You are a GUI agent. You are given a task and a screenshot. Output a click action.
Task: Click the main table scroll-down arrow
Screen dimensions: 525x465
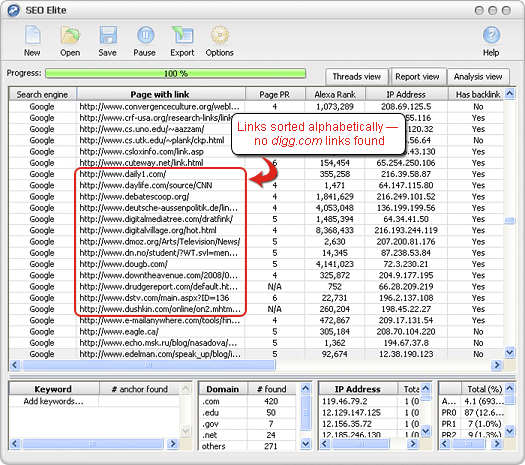coord(510,353)
